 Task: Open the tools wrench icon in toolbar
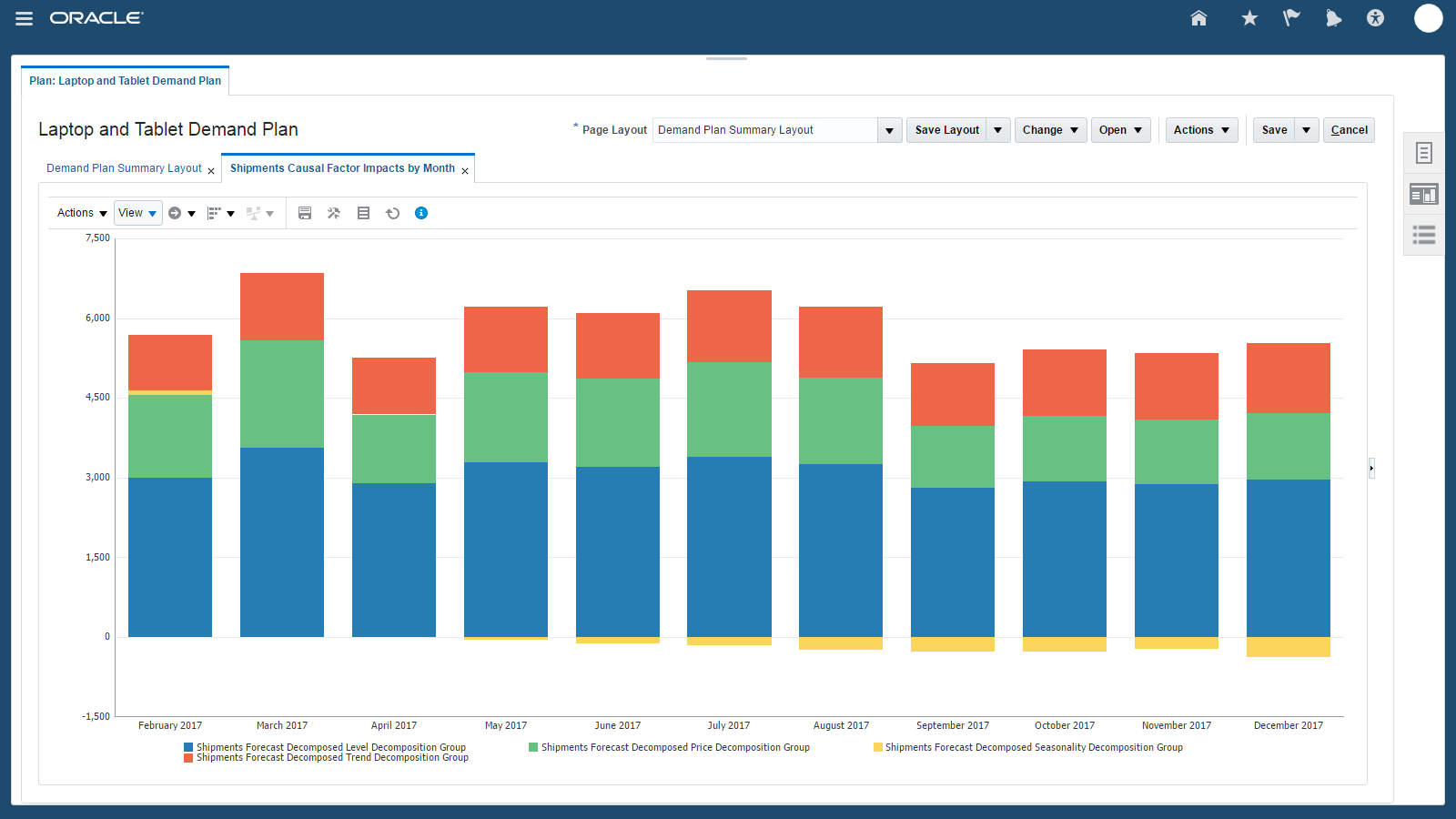(x=334, y=213)
